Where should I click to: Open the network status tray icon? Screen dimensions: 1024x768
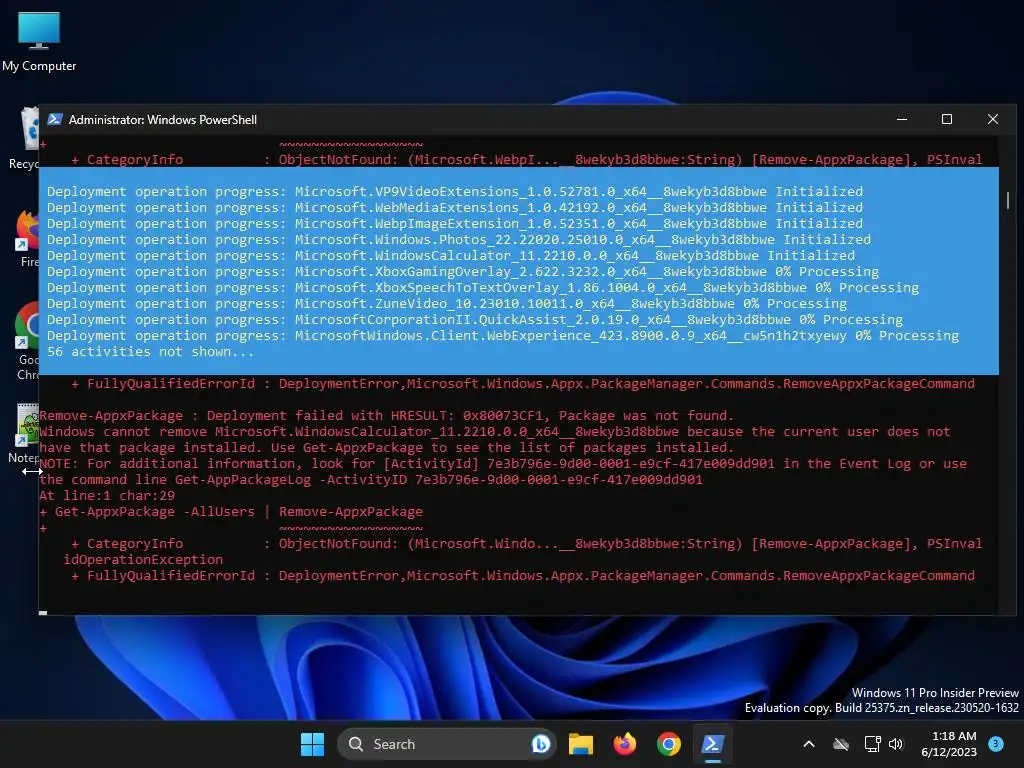(872, 744)
